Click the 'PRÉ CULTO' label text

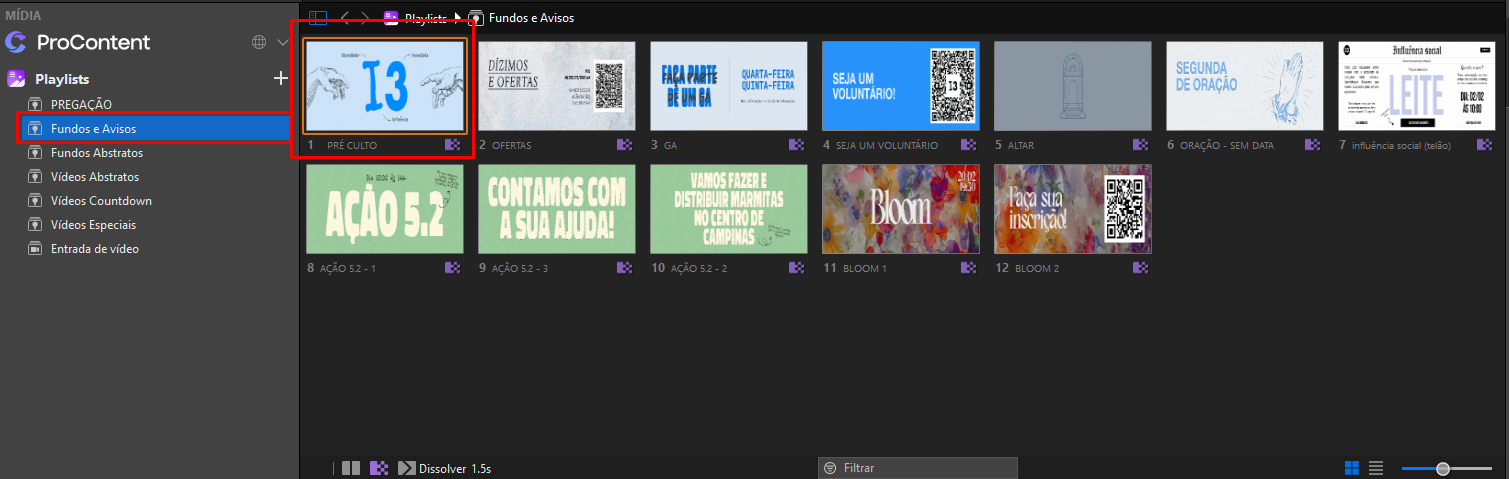coord(352,145)
